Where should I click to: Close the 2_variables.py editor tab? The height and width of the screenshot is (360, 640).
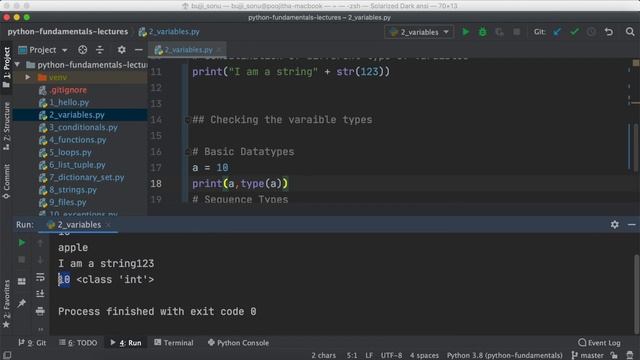219,50
